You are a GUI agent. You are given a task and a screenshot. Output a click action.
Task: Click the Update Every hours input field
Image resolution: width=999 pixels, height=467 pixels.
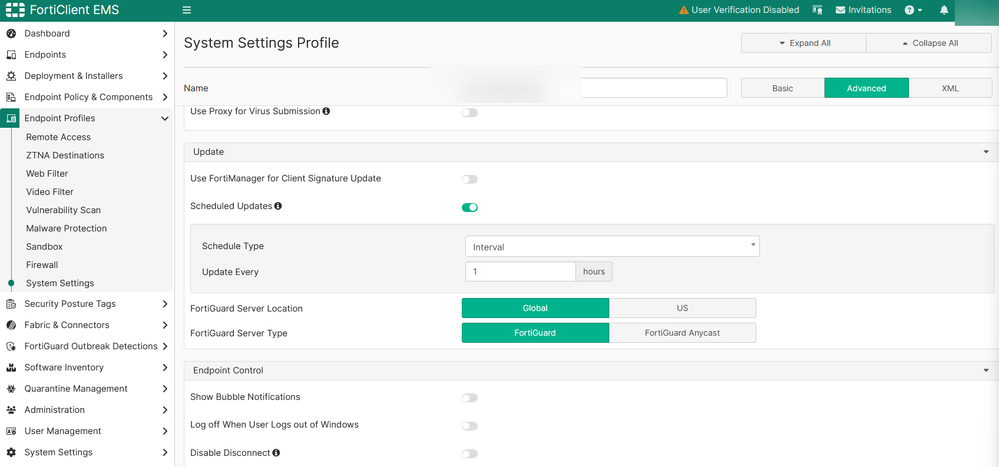coord(520,272)
